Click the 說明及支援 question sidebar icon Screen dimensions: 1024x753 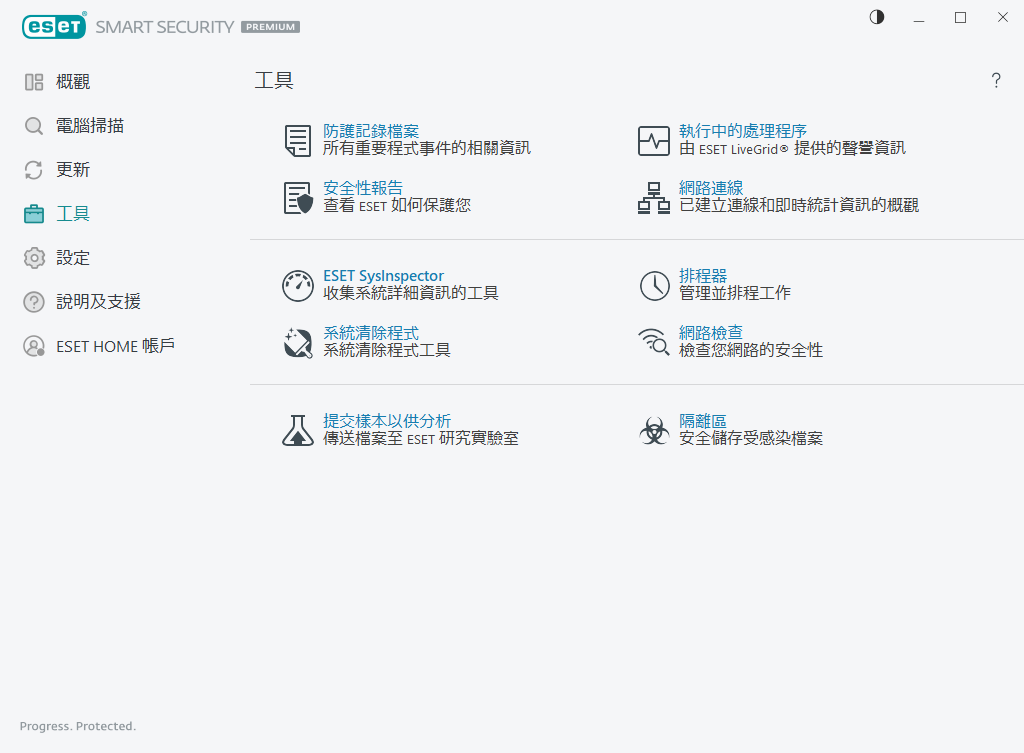34,302
